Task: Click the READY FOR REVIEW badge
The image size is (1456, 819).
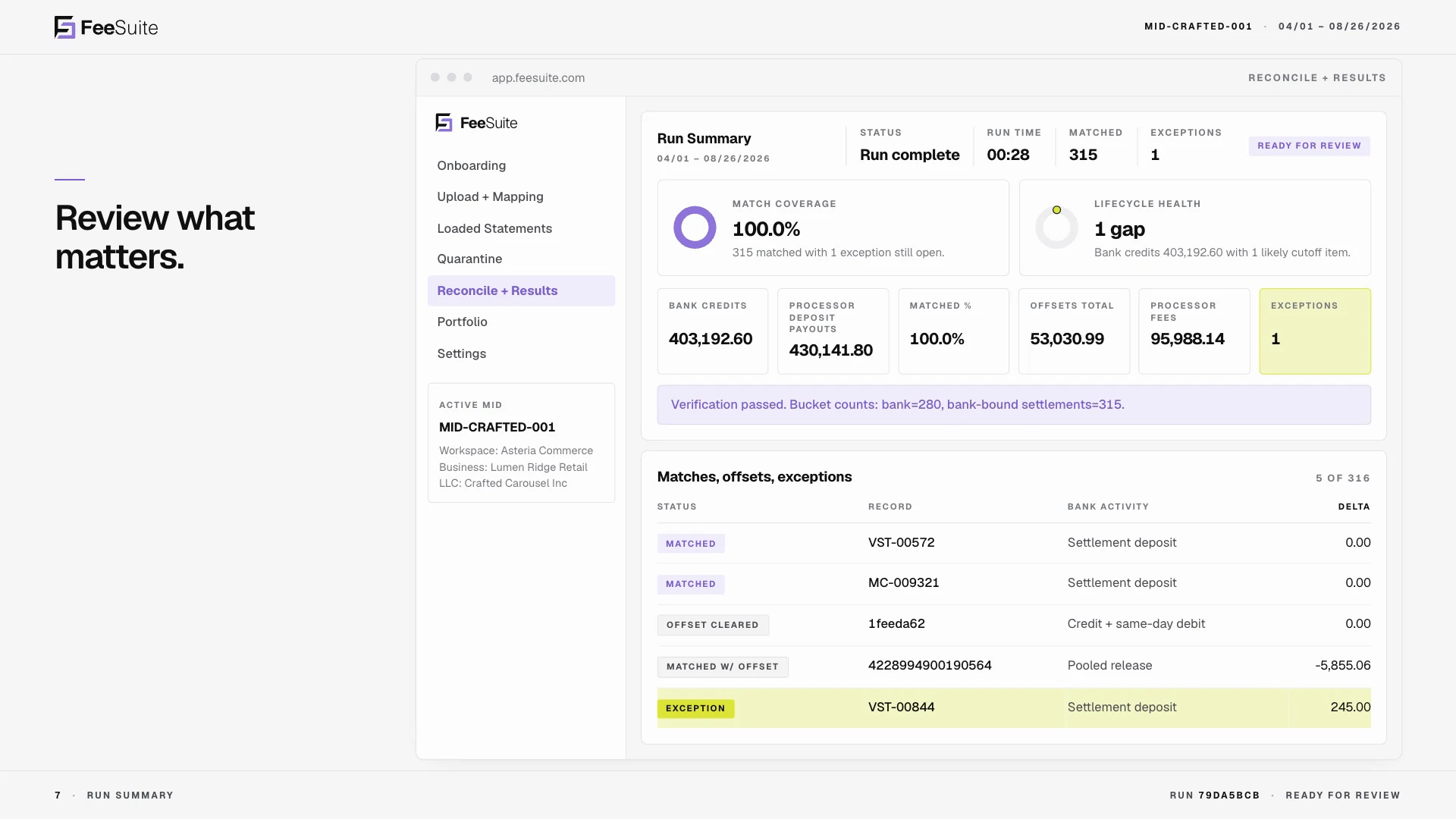Action: click(x=1309, y=146)
